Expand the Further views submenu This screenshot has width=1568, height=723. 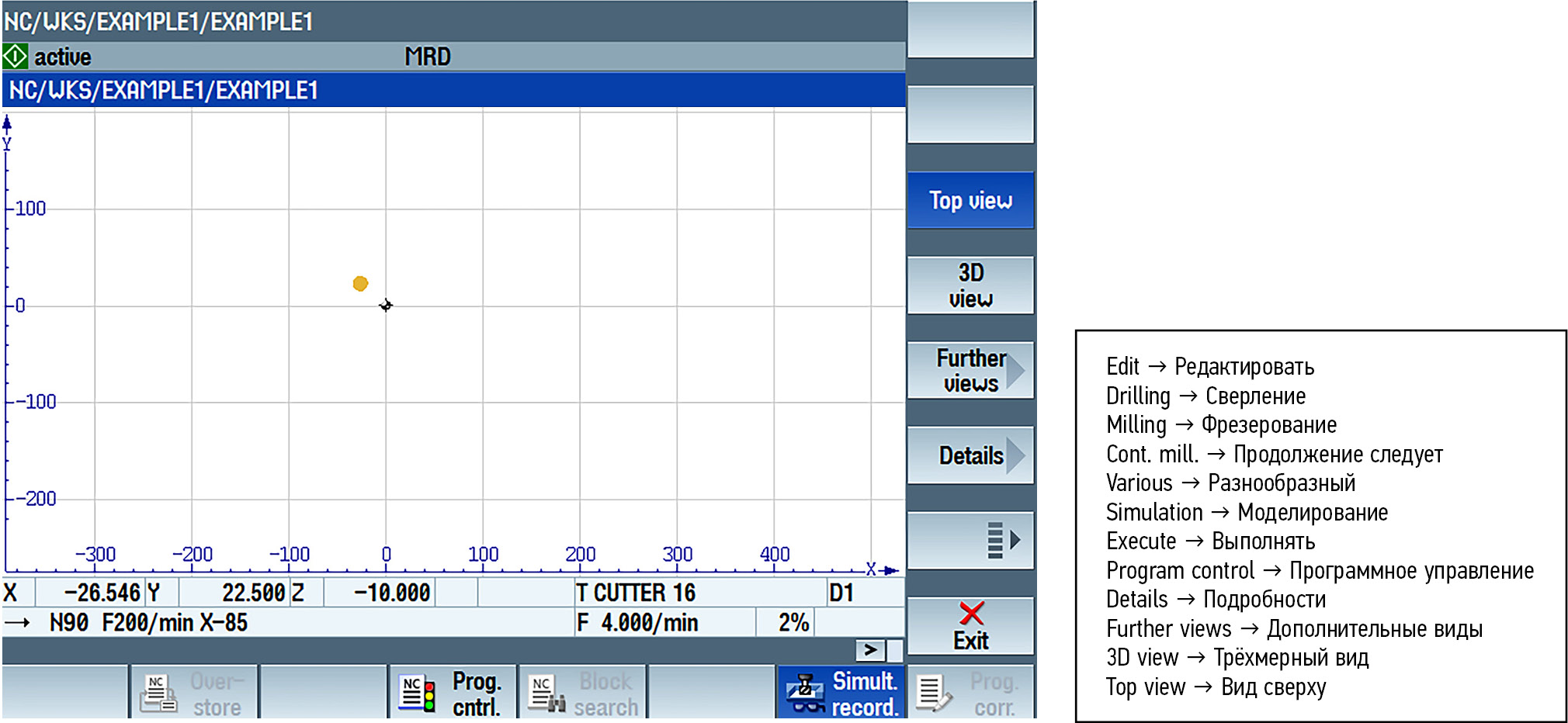tap(970, 371)
